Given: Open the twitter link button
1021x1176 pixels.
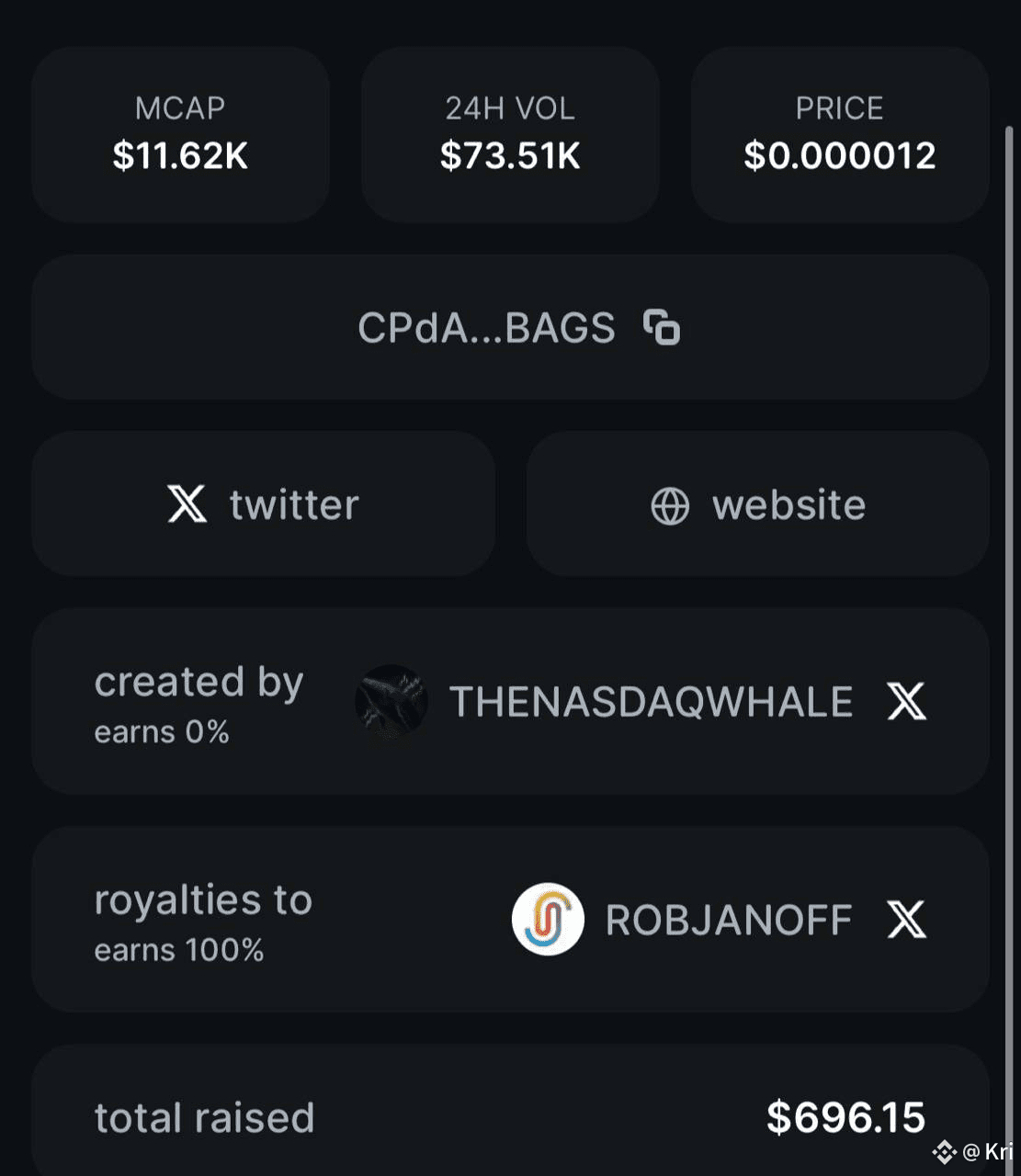Looking at the screenshot, I should tap(263, 504).
